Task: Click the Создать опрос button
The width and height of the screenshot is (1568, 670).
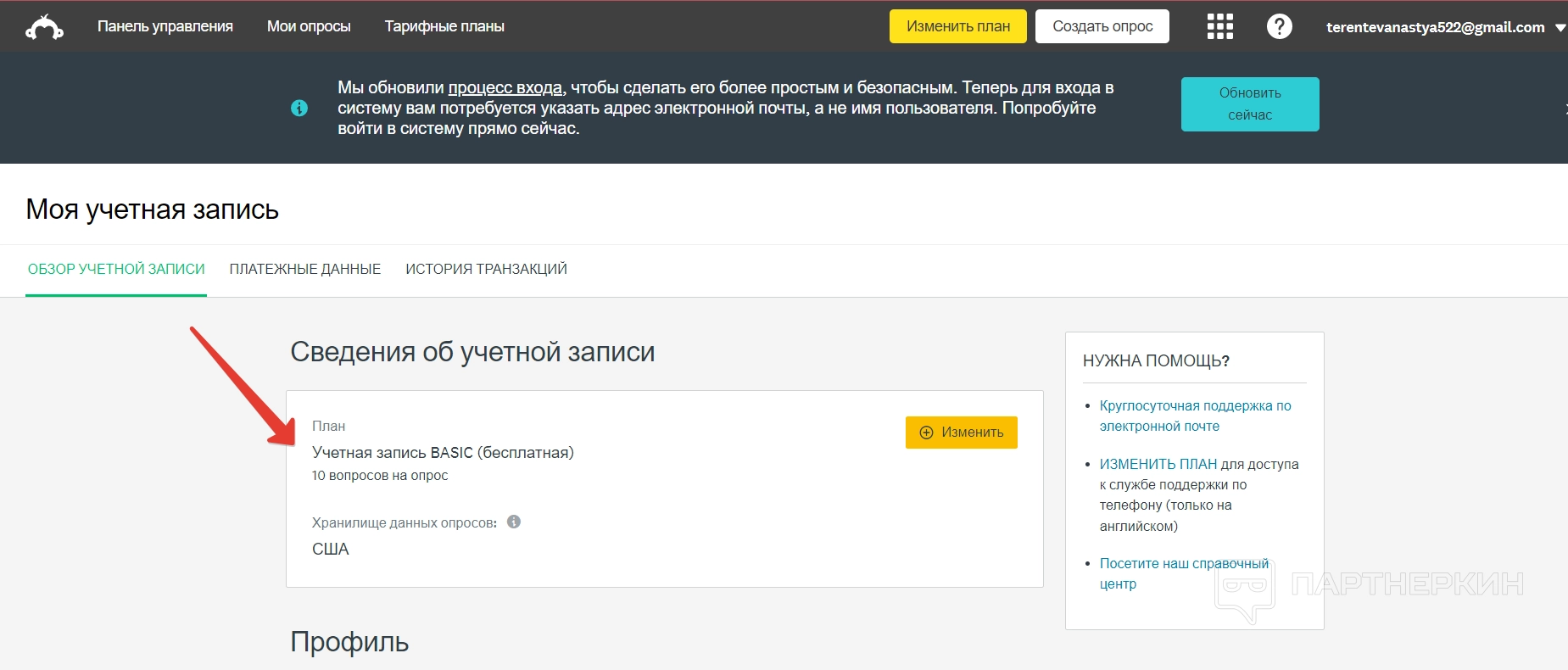Action: pos(1102,26)
